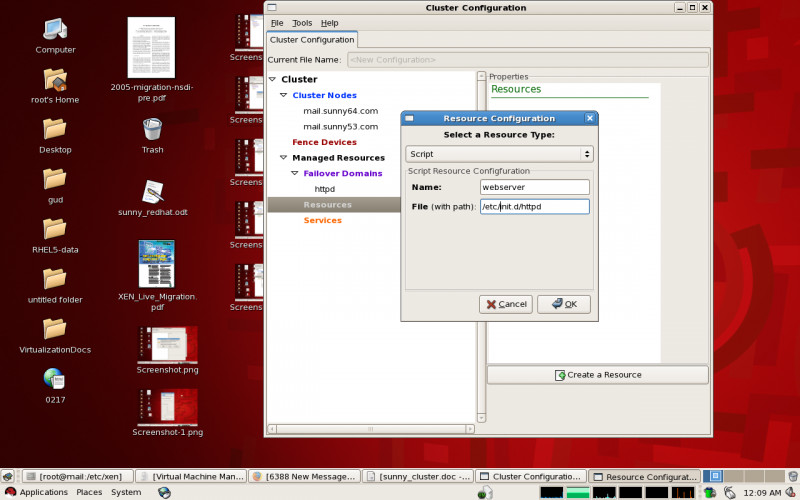Select the Cluster Configuration tab
Screen dimensions: 800x500
(x=312, y=40)
